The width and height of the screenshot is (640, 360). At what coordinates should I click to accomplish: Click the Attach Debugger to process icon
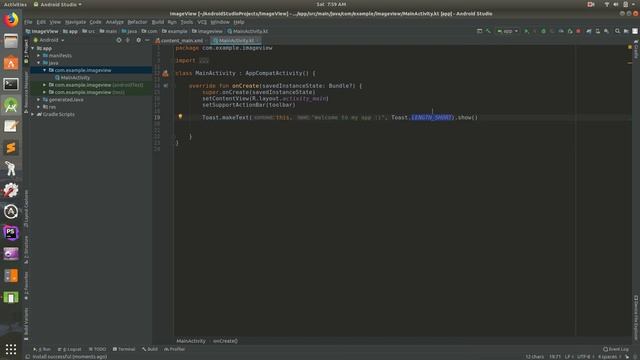pos(570,31)
